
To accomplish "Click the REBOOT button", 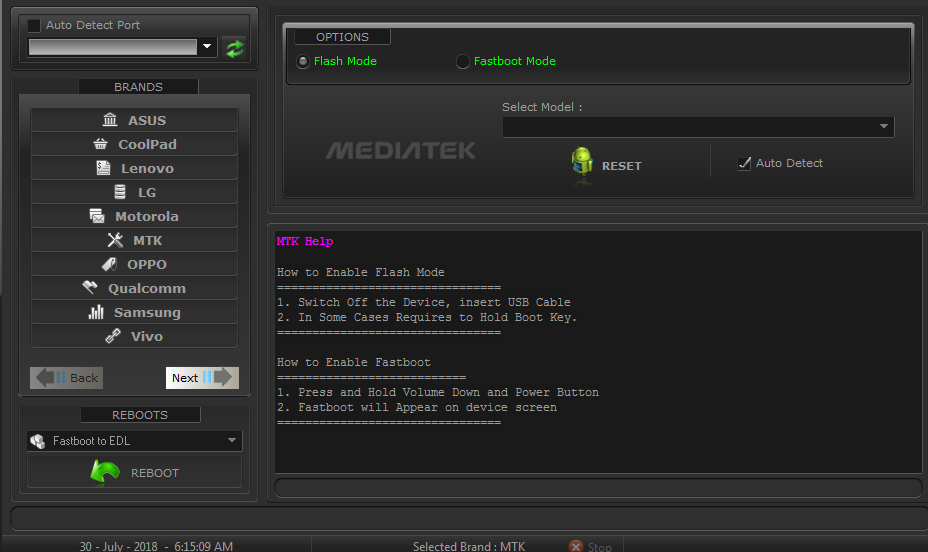I will 134,473.
